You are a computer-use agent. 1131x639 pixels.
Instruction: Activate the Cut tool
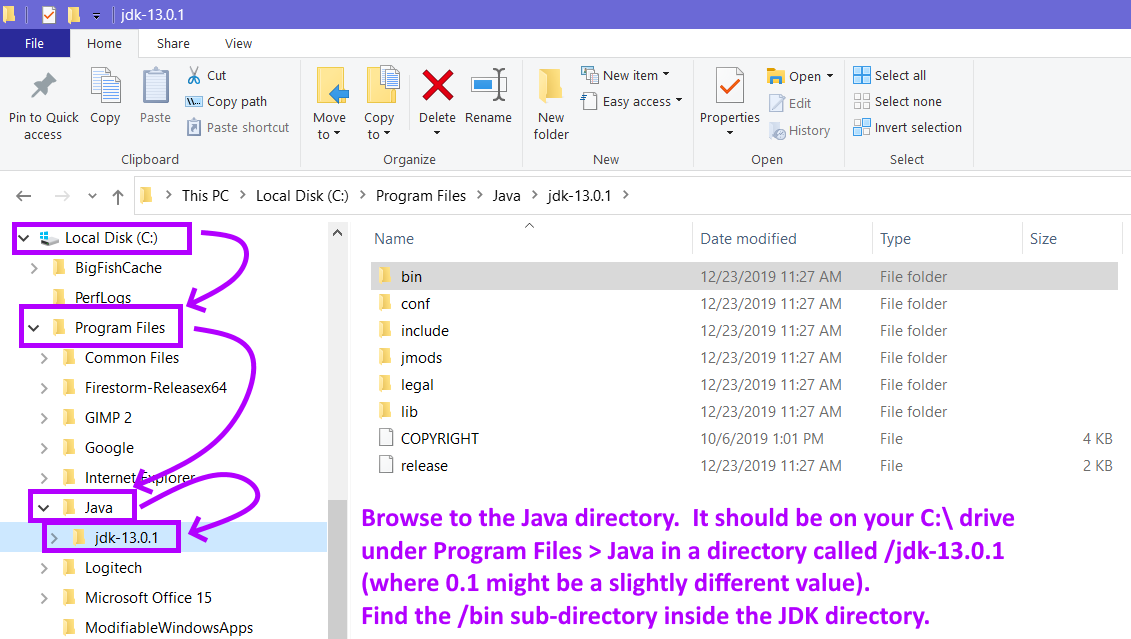click(x=211, y=74)
